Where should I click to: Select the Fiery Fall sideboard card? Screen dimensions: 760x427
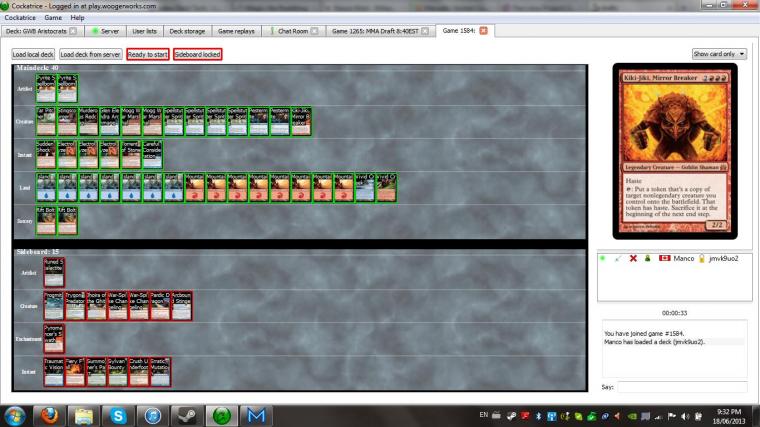pyautogui.click(x=75, y=372)
